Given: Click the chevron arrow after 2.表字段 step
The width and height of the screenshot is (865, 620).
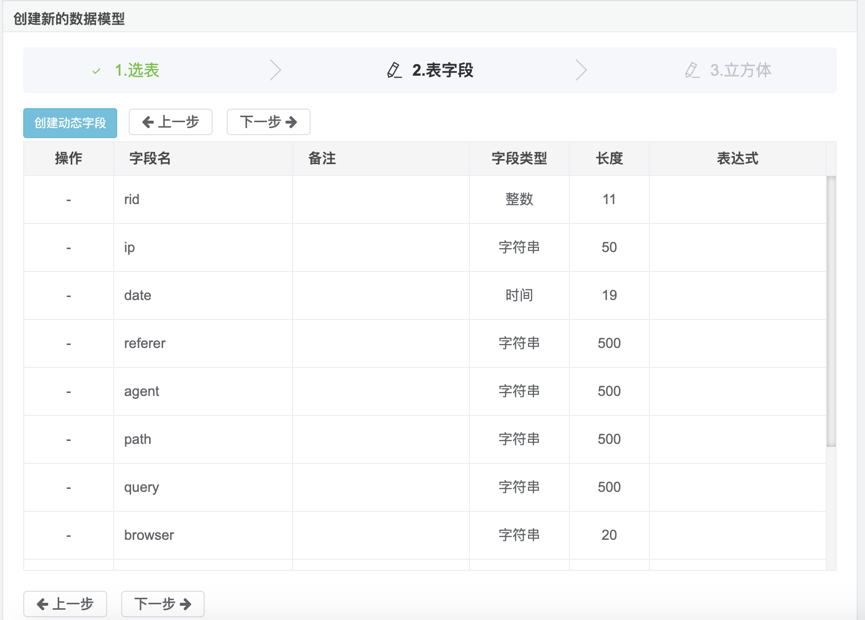Looking at the screenshot, I should click(x=581, y=70).
